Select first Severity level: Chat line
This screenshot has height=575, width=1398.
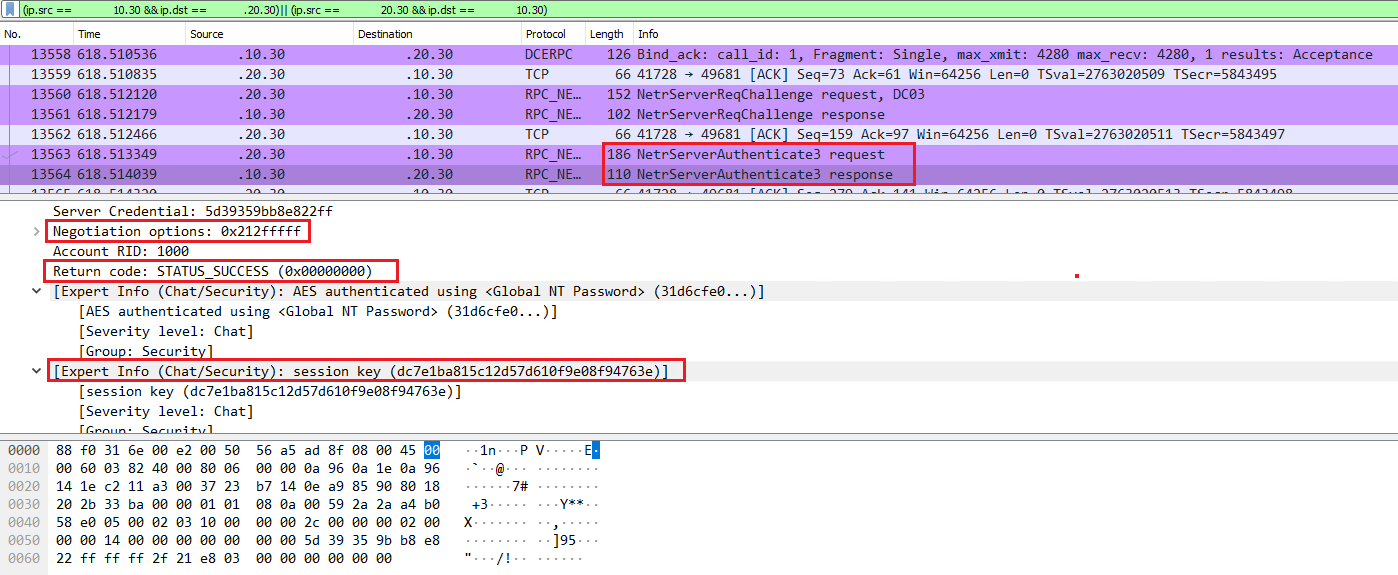tap(166, 331)
